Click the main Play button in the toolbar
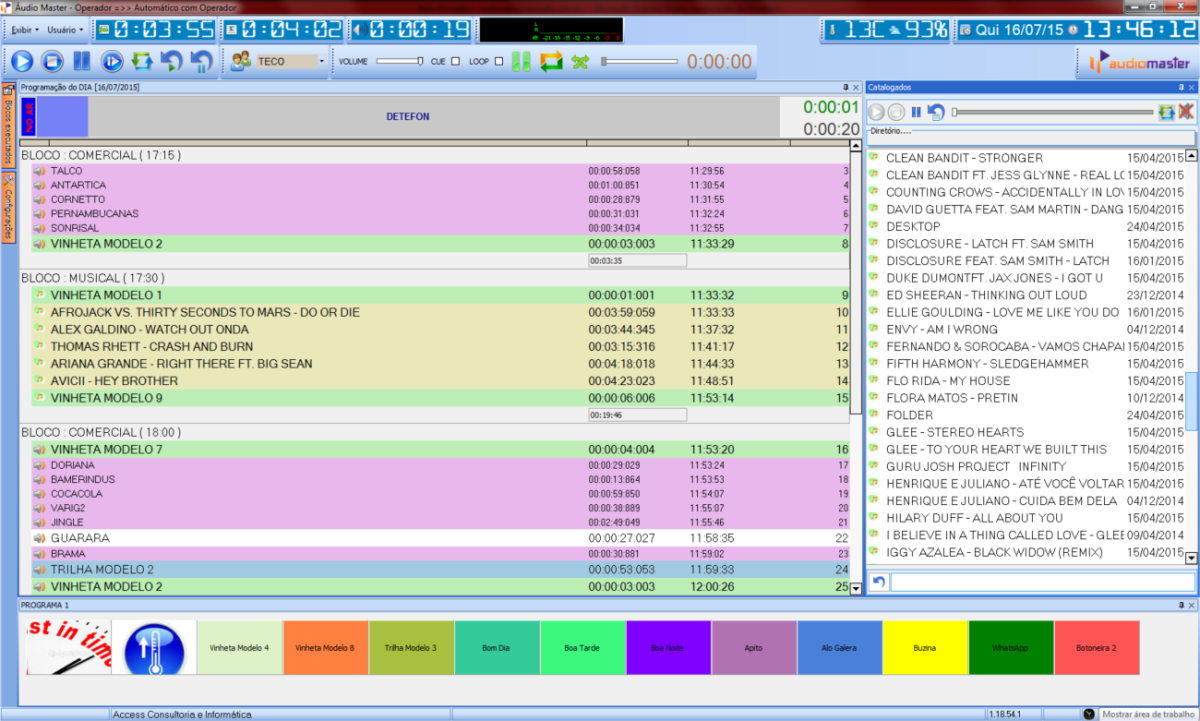Screen dimensions: 1200x721 click(22, 62)
